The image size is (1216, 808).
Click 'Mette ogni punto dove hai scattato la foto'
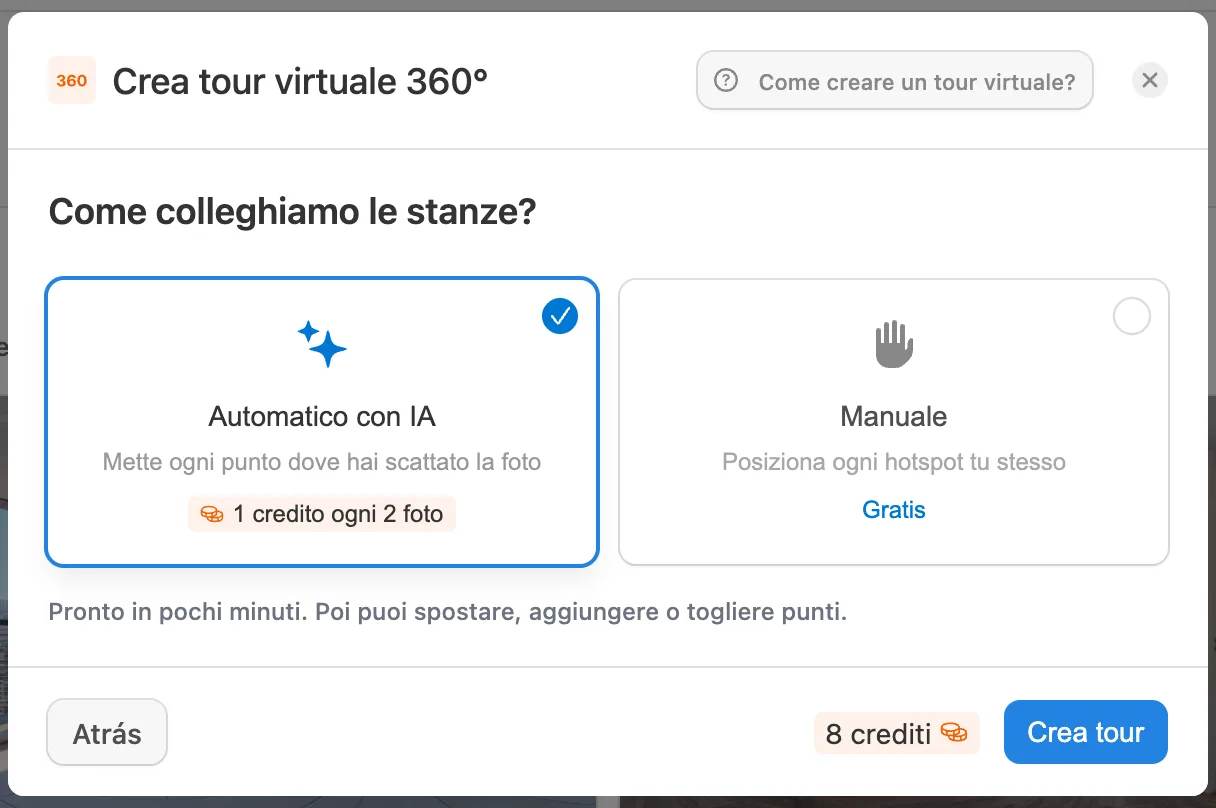322,463
